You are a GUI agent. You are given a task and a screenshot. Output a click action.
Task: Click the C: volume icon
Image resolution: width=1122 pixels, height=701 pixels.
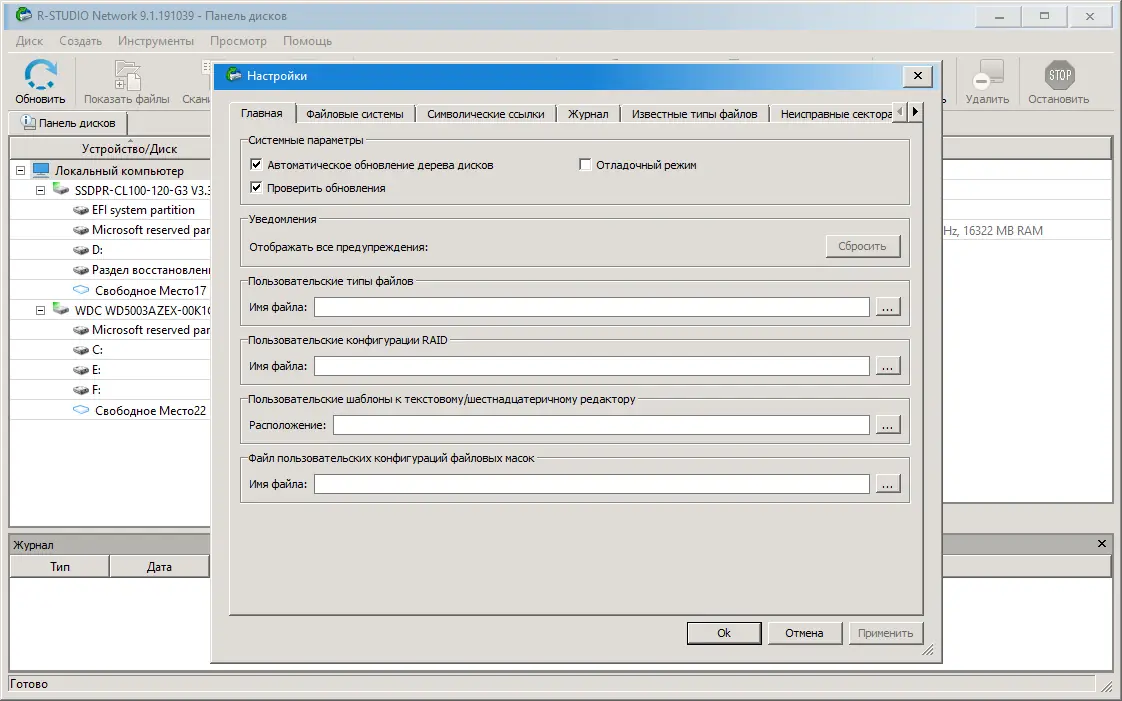81,350
